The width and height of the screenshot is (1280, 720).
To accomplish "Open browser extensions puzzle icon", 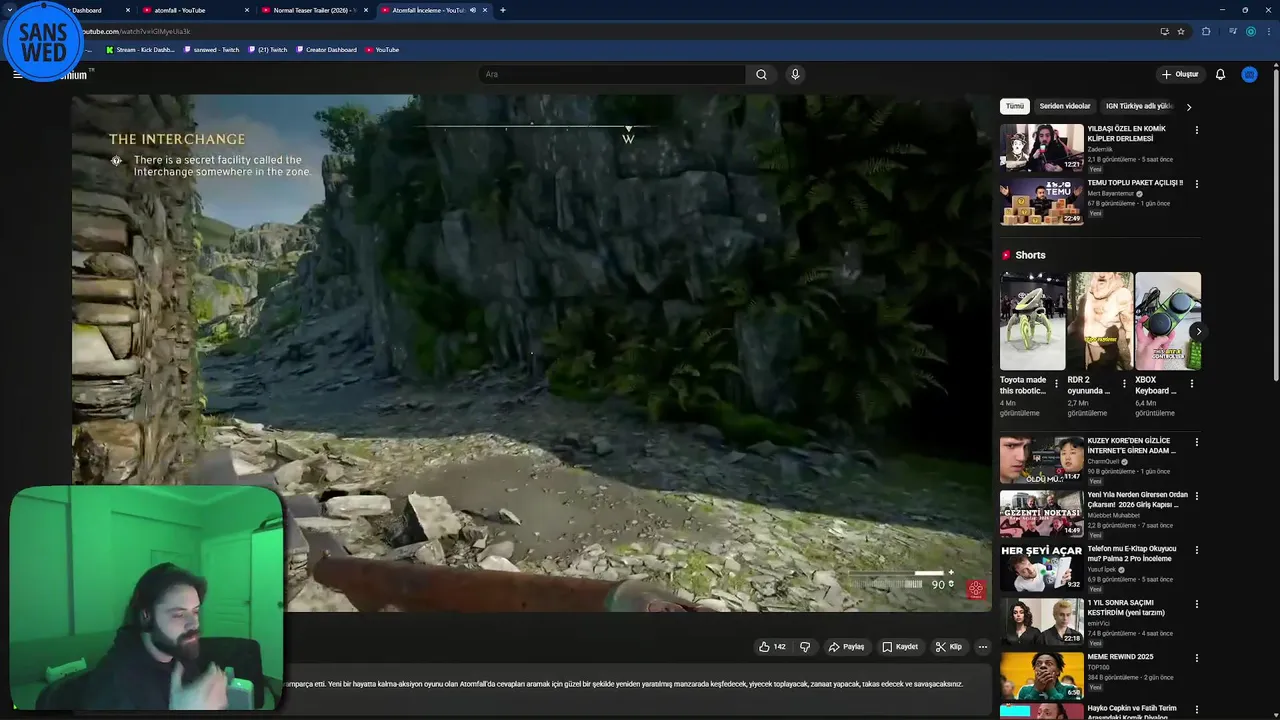I will 1206,31.
